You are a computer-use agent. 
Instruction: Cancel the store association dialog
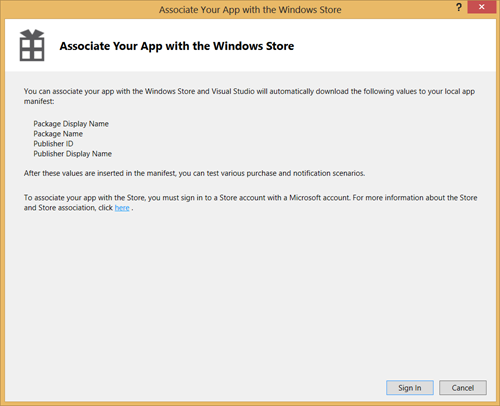(x=463, y=388)
